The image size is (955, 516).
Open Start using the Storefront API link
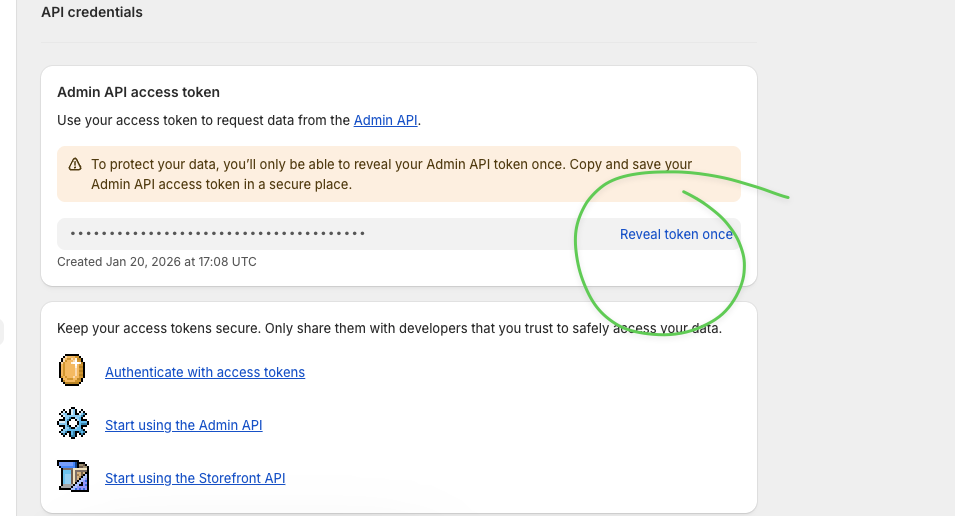click(x=195, y=478)
